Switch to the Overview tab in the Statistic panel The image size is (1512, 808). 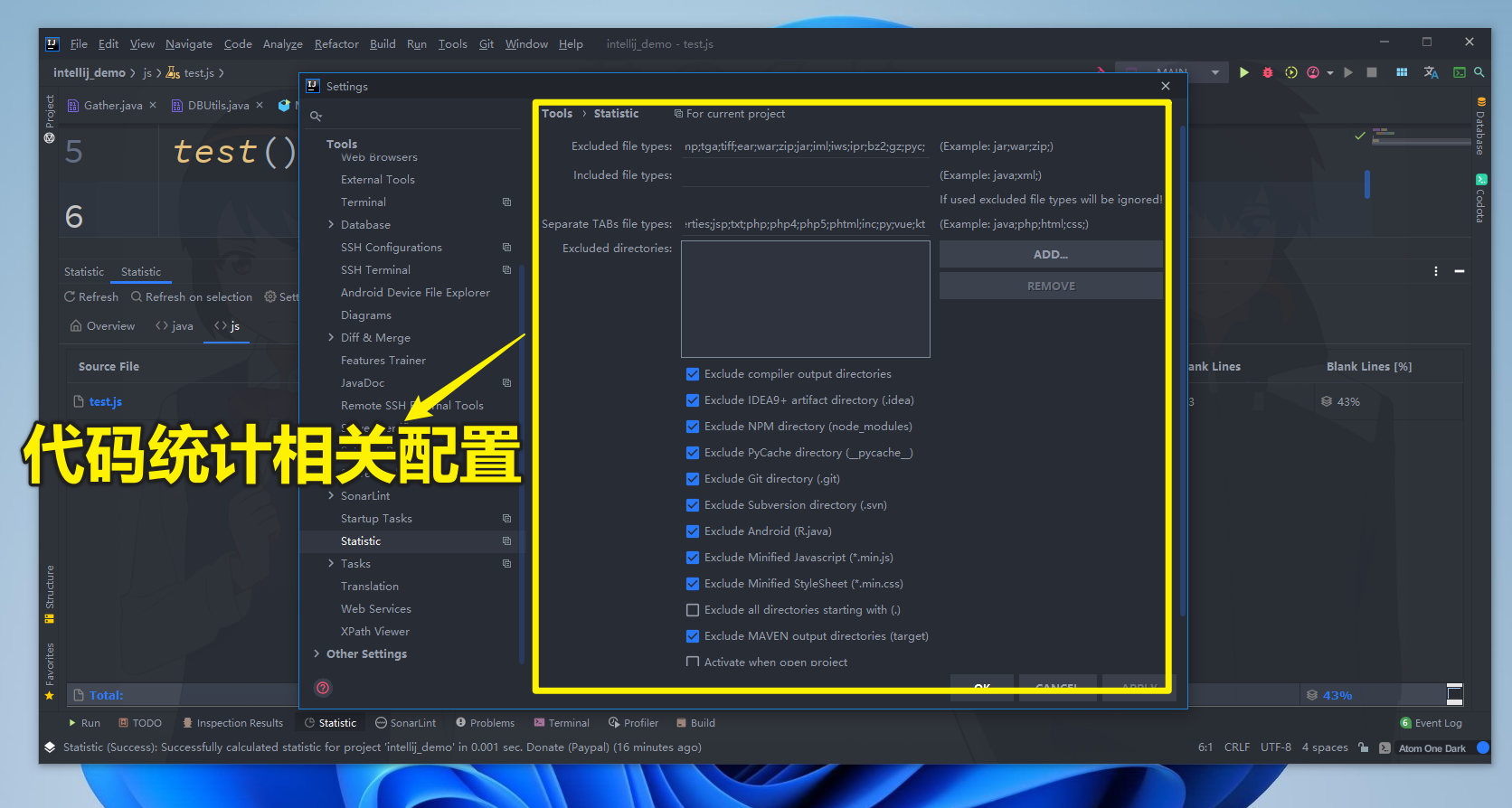102,326
